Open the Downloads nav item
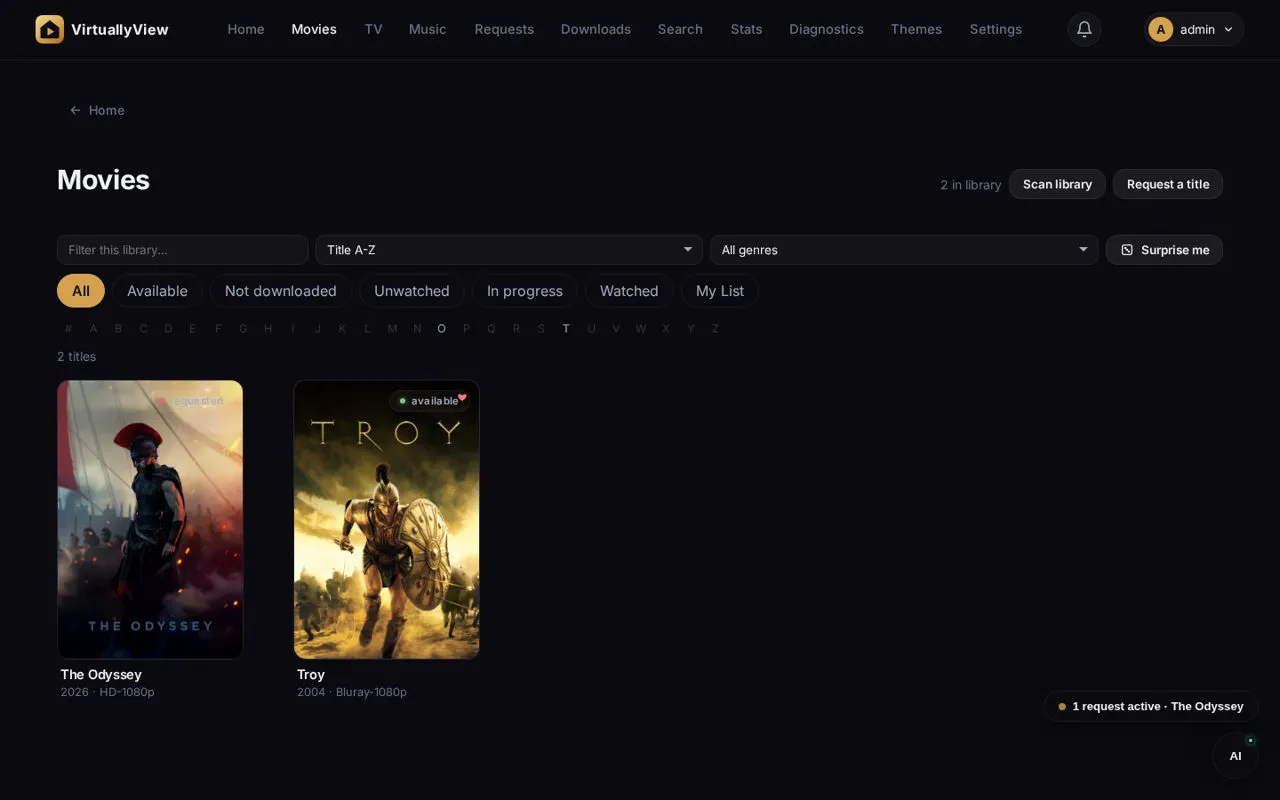The height and width of the screenshot is (800, 1280). click(596, 29)
